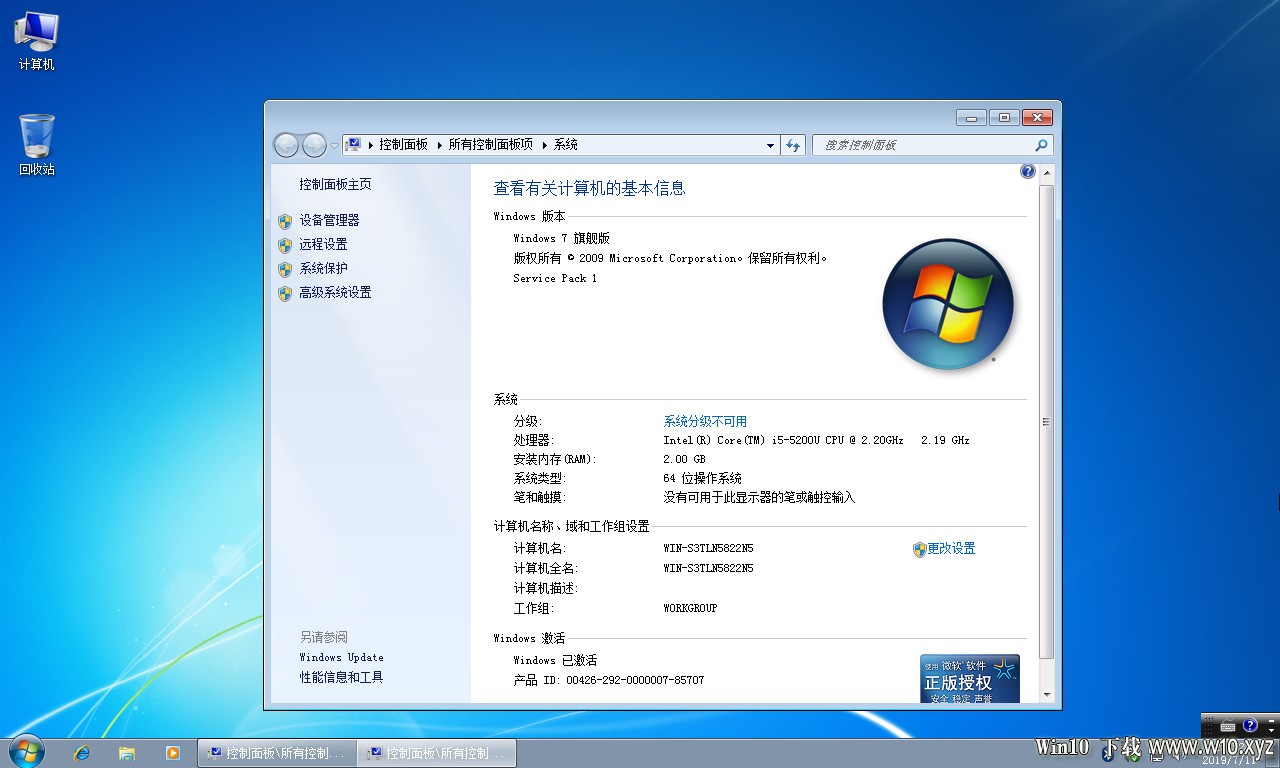
Task: Go to 控制面板 in the breadcrumb
Action: click(403, 145)
